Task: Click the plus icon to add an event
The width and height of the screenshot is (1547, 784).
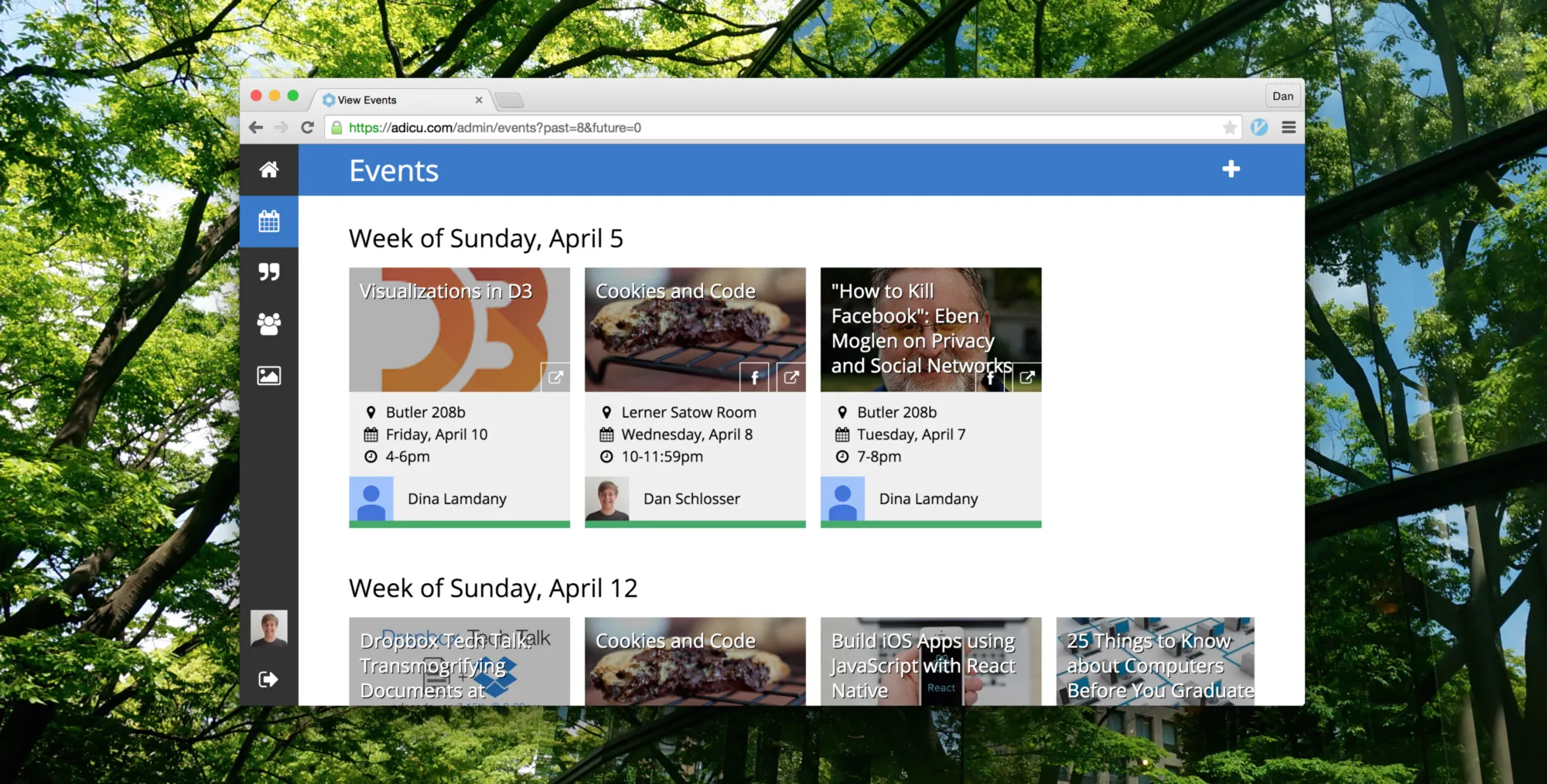Action: (1231, 169)
